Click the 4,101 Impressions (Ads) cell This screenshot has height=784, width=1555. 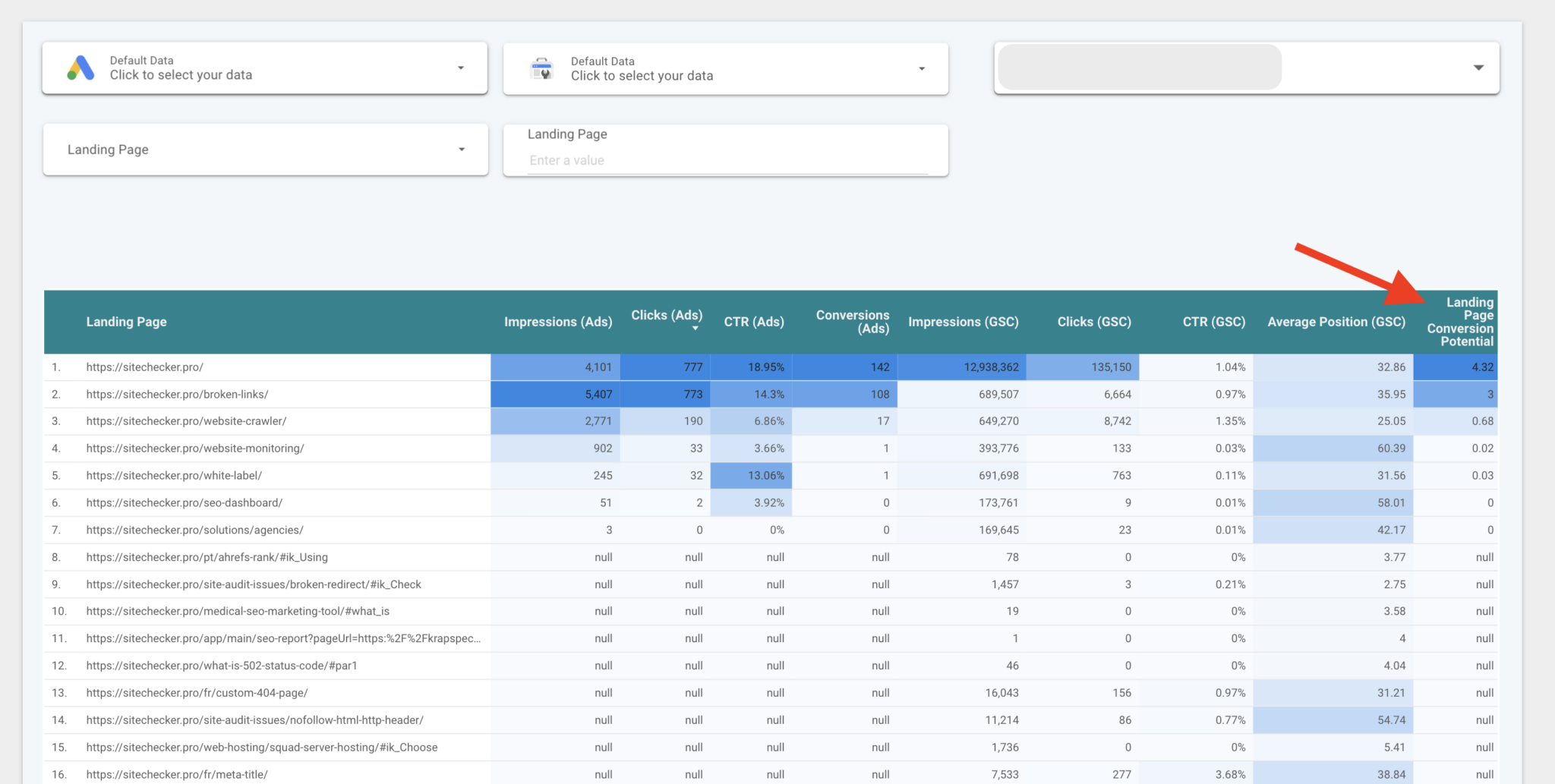pos(556,367)
